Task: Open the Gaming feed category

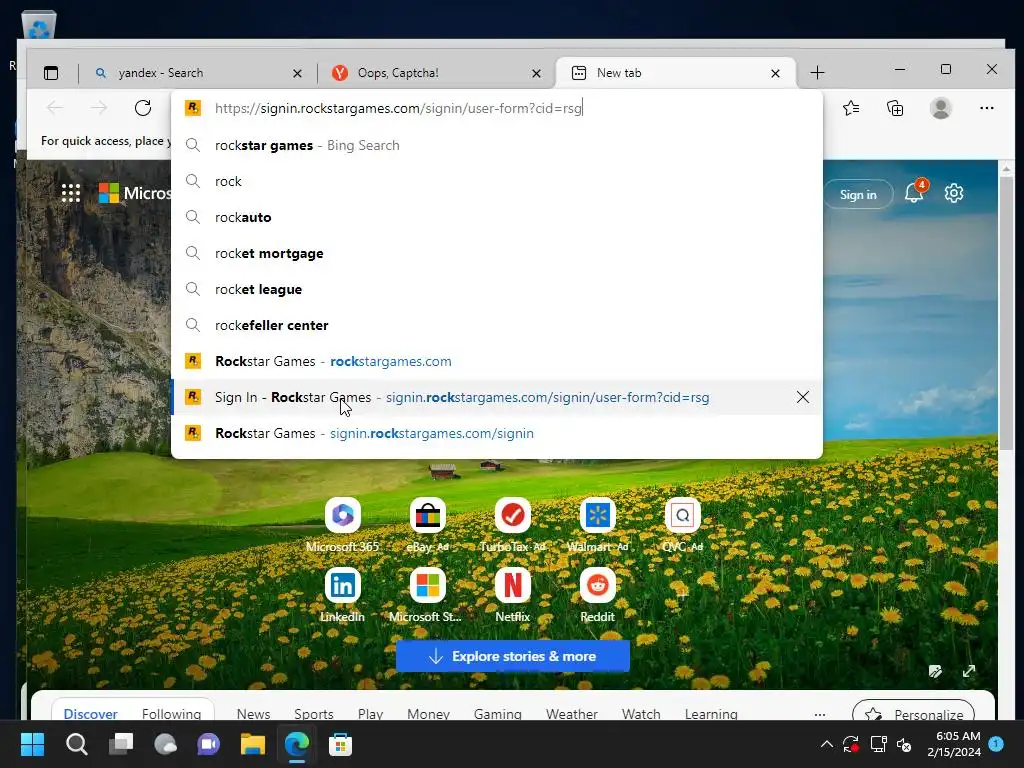Action: coord(498,714)
